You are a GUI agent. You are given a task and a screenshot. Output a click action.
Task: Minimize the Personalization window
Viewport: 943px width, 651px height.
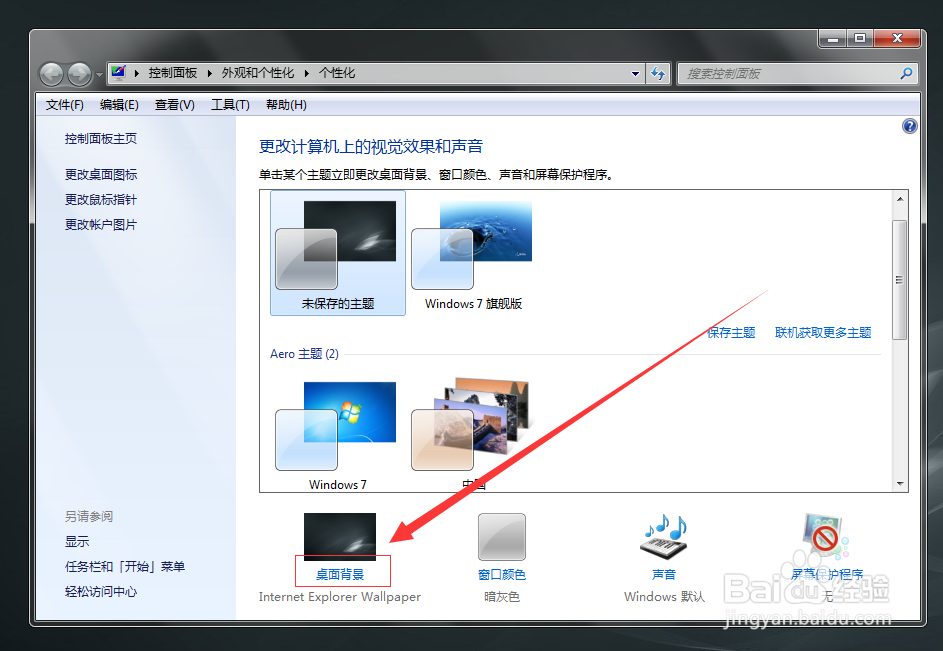pos(833,39)
